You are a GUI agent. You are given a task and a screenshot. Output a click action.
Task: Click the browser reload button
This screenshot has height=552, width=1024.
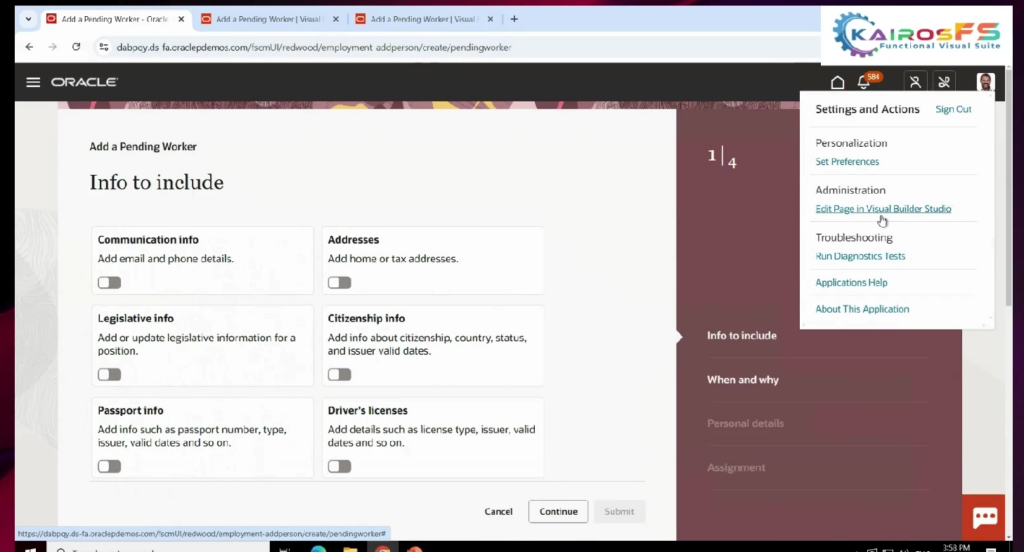(76, 47)
